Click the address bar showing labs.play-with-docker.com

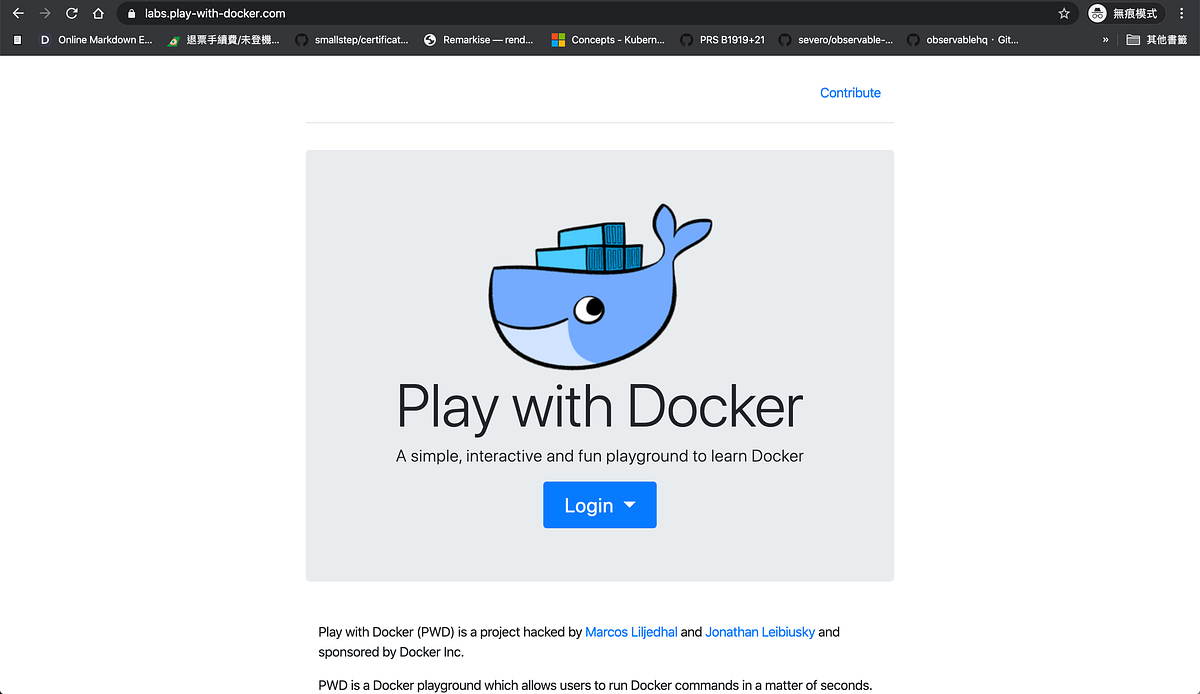pos(597,14)
